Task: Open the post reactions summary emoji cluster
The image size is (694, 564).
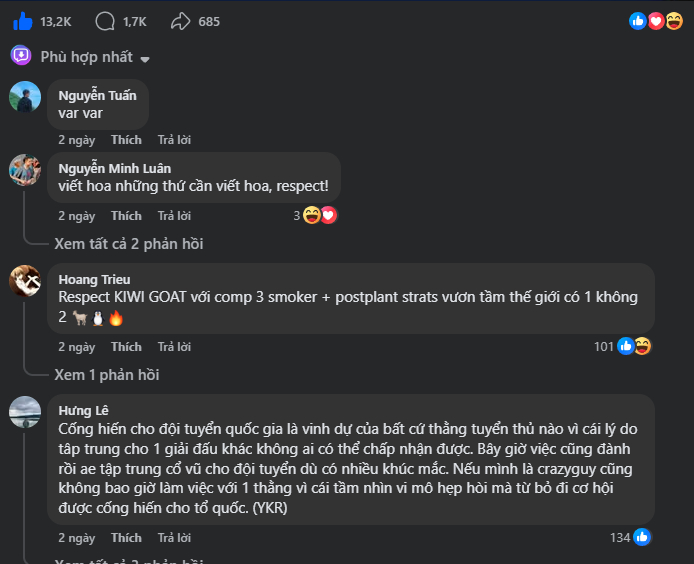Action: tap(647, 21)
